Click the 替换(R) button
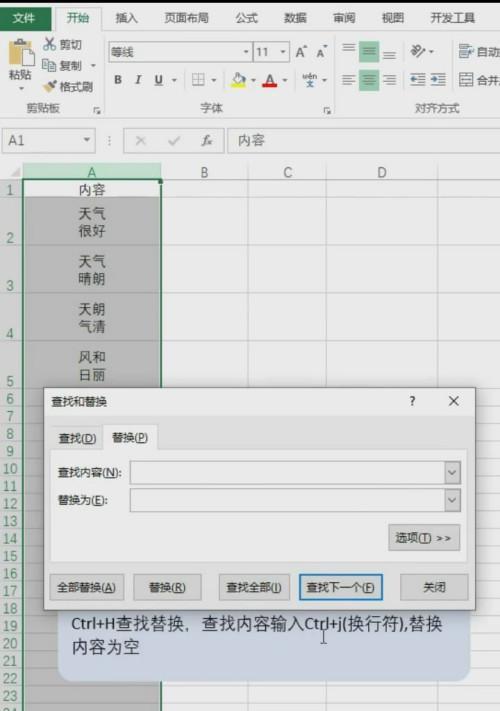The height and width of the screenshot is (711, 500). click(167, 587)
